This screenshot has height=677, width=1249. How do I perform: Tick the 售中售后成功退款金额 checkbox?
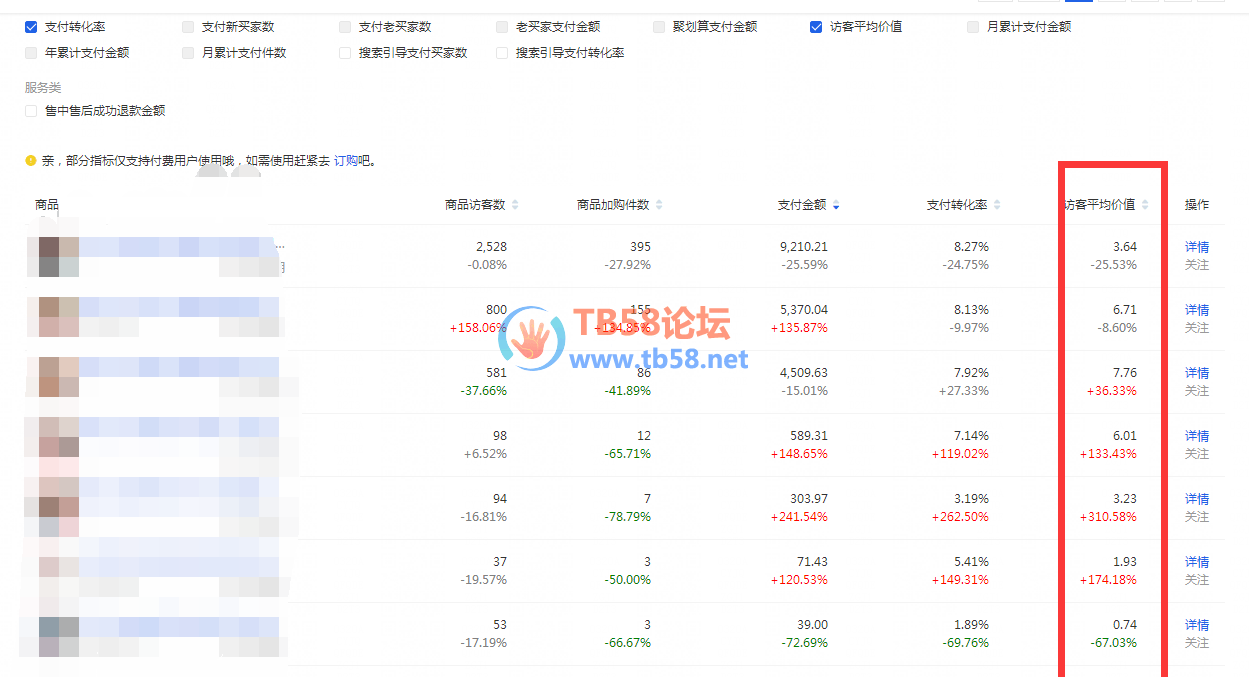tap(31, 111)
